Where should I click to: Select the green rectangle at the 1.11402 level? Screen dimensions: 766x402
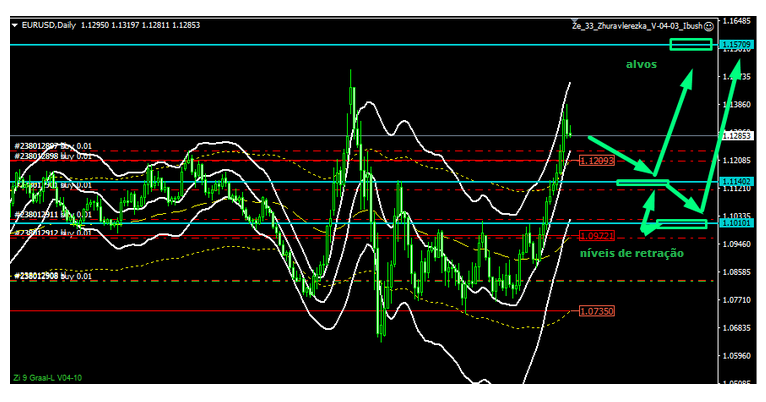[x=642, y=182]
